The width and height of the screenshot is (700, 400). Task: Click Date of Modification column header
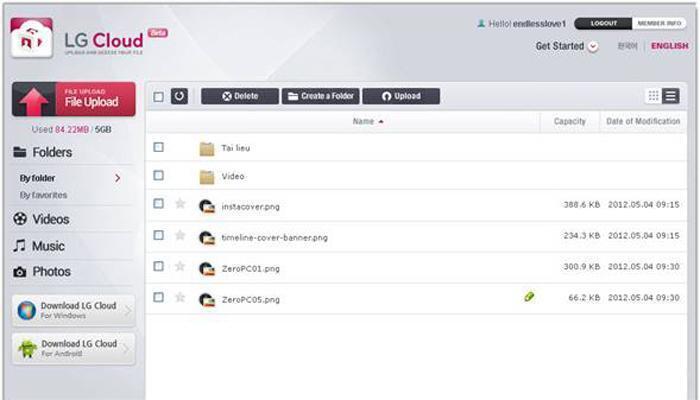point(643,121)
